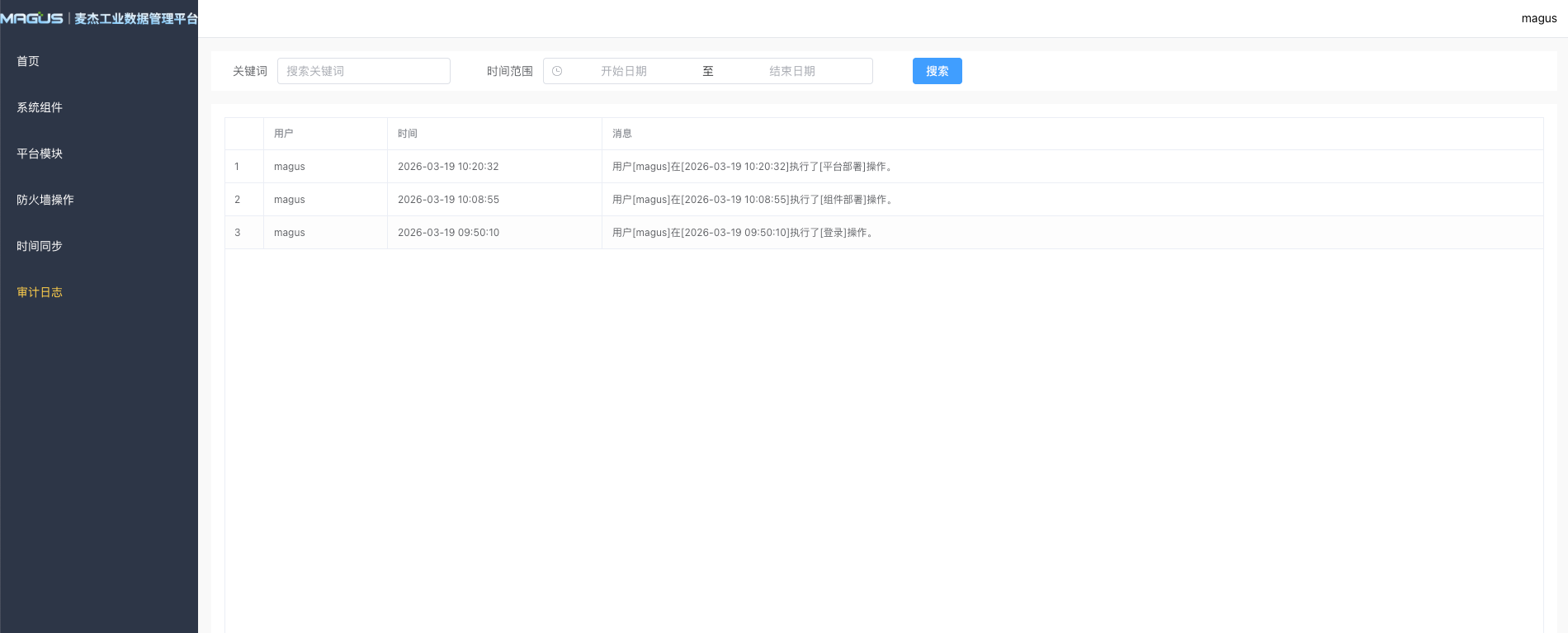1568x633 pixels.
Task: Select the 平台部署 log row message
Action: (x=753, y=167)
